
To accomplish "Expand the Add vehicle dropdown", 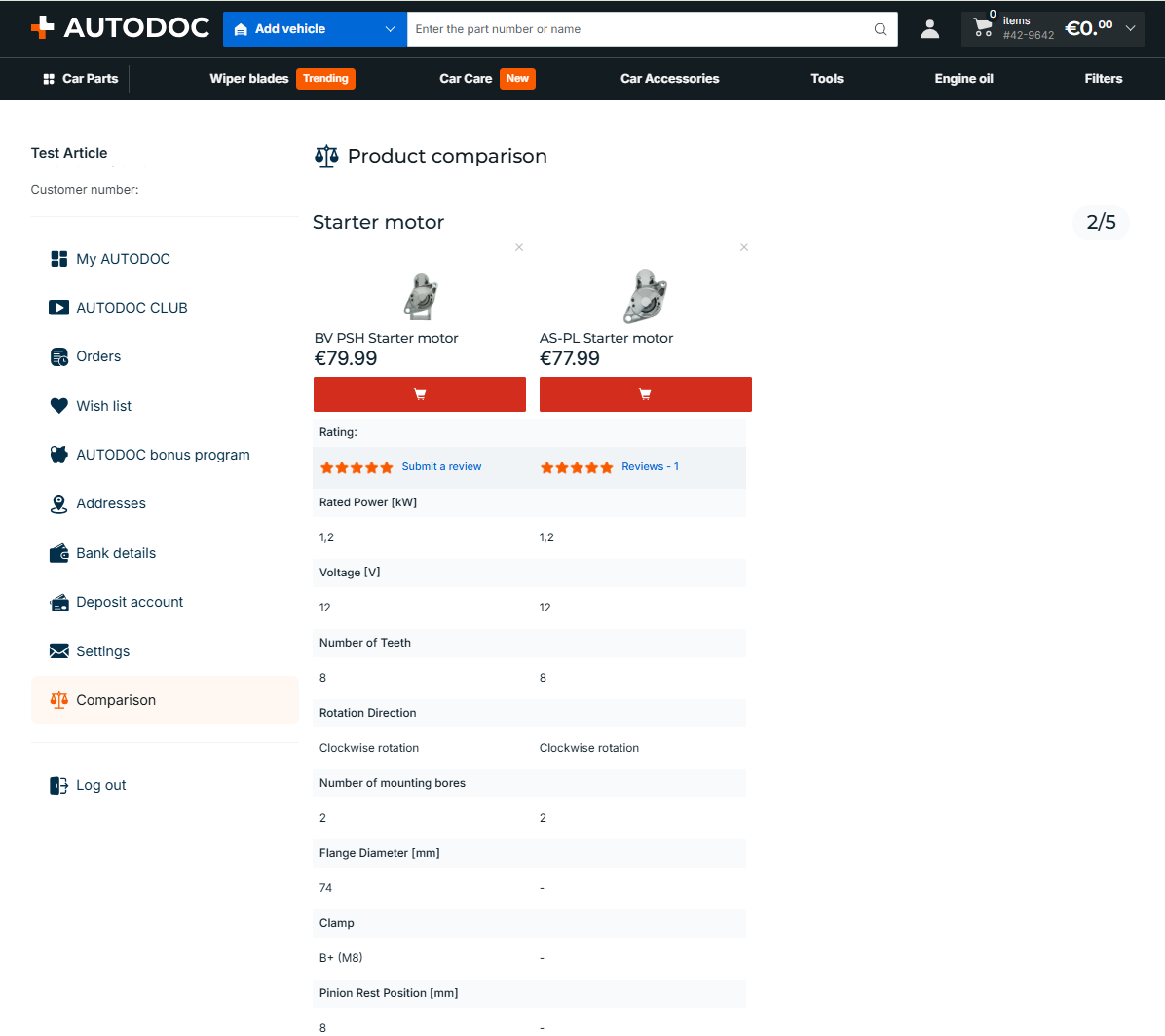I will pyautogui.click(x=315, y=29).
